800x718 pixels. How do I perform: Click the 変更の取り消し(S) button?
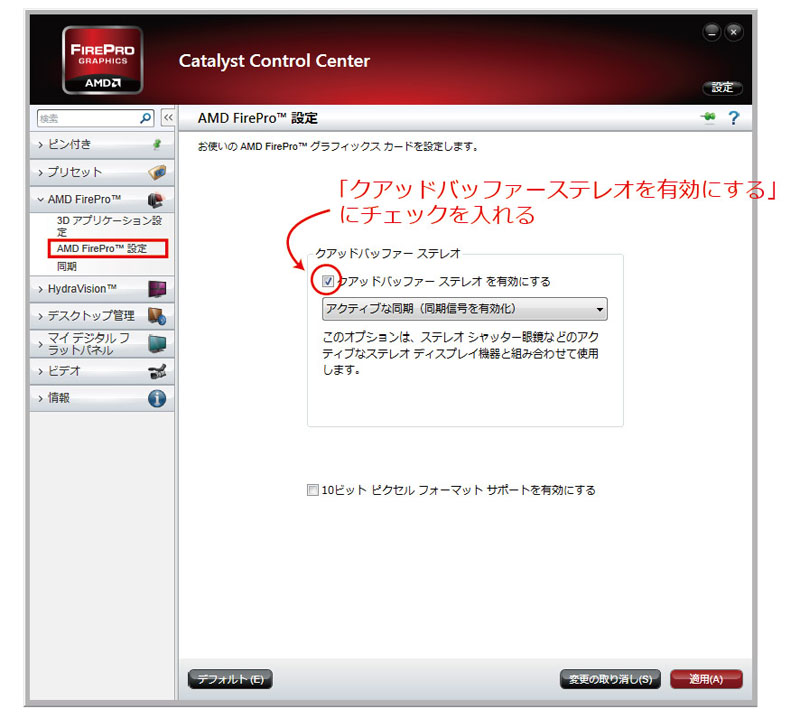[x=610, y=679]
